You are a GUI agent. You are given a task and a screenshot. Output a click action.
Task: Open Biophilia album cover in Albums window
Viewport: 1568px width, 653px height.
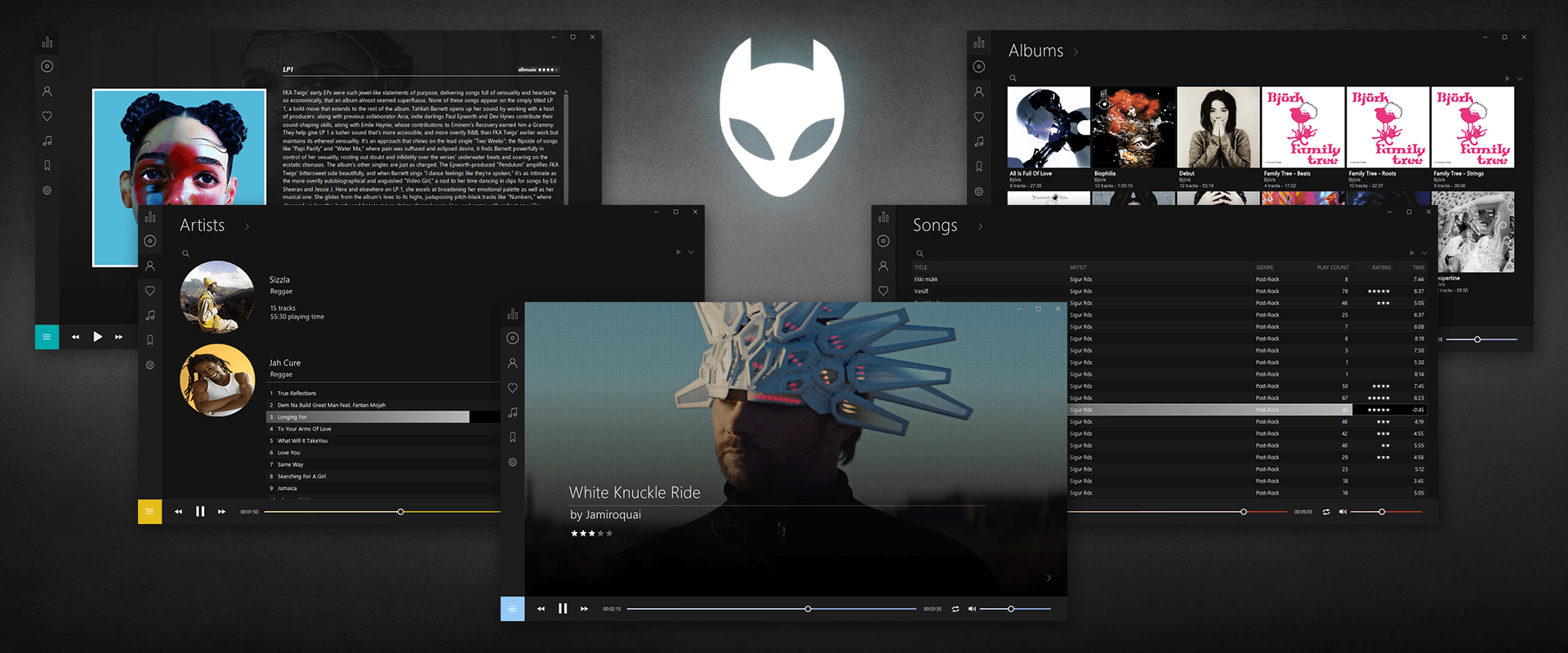1134,127
